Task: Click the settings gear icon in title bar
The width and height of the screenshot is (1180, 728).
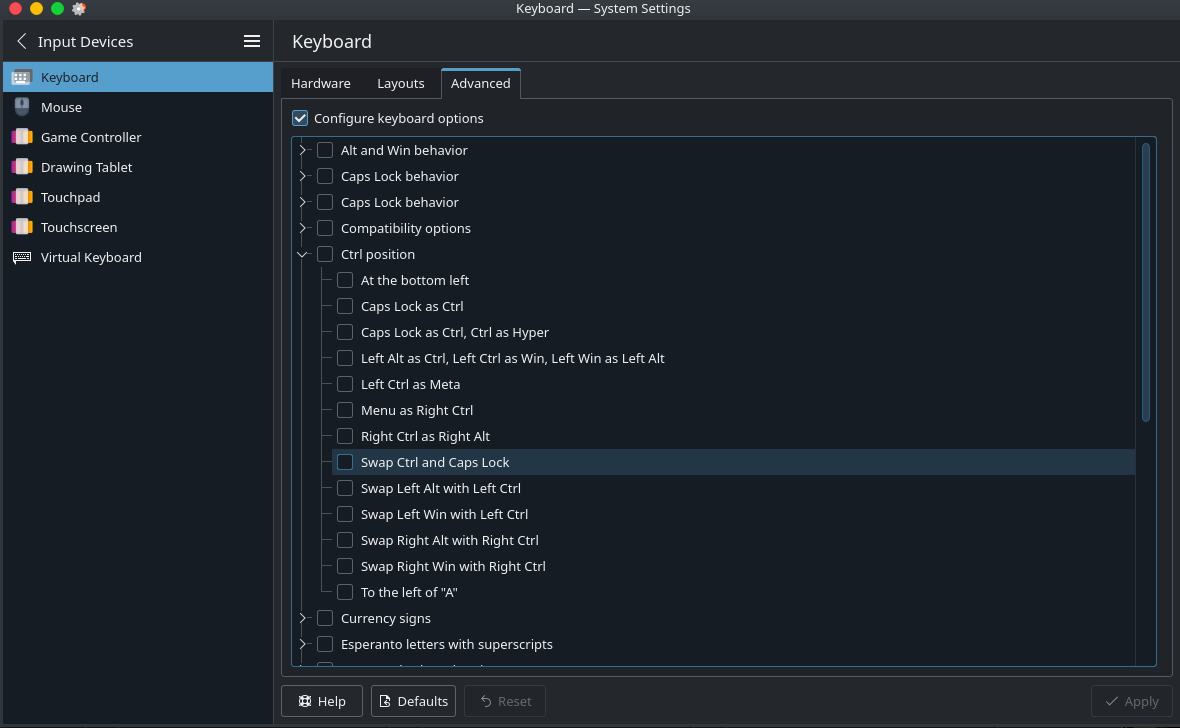Action: coord(78,9)
